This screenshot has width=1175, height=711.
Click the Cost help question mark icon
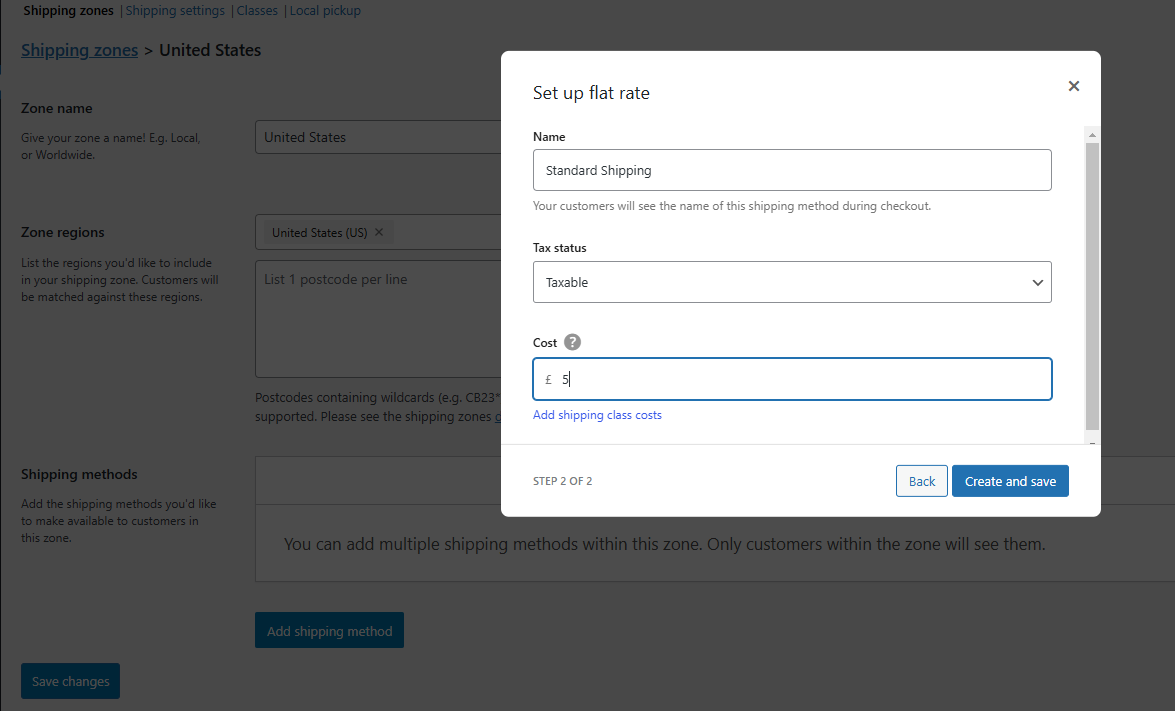[572, 342]
